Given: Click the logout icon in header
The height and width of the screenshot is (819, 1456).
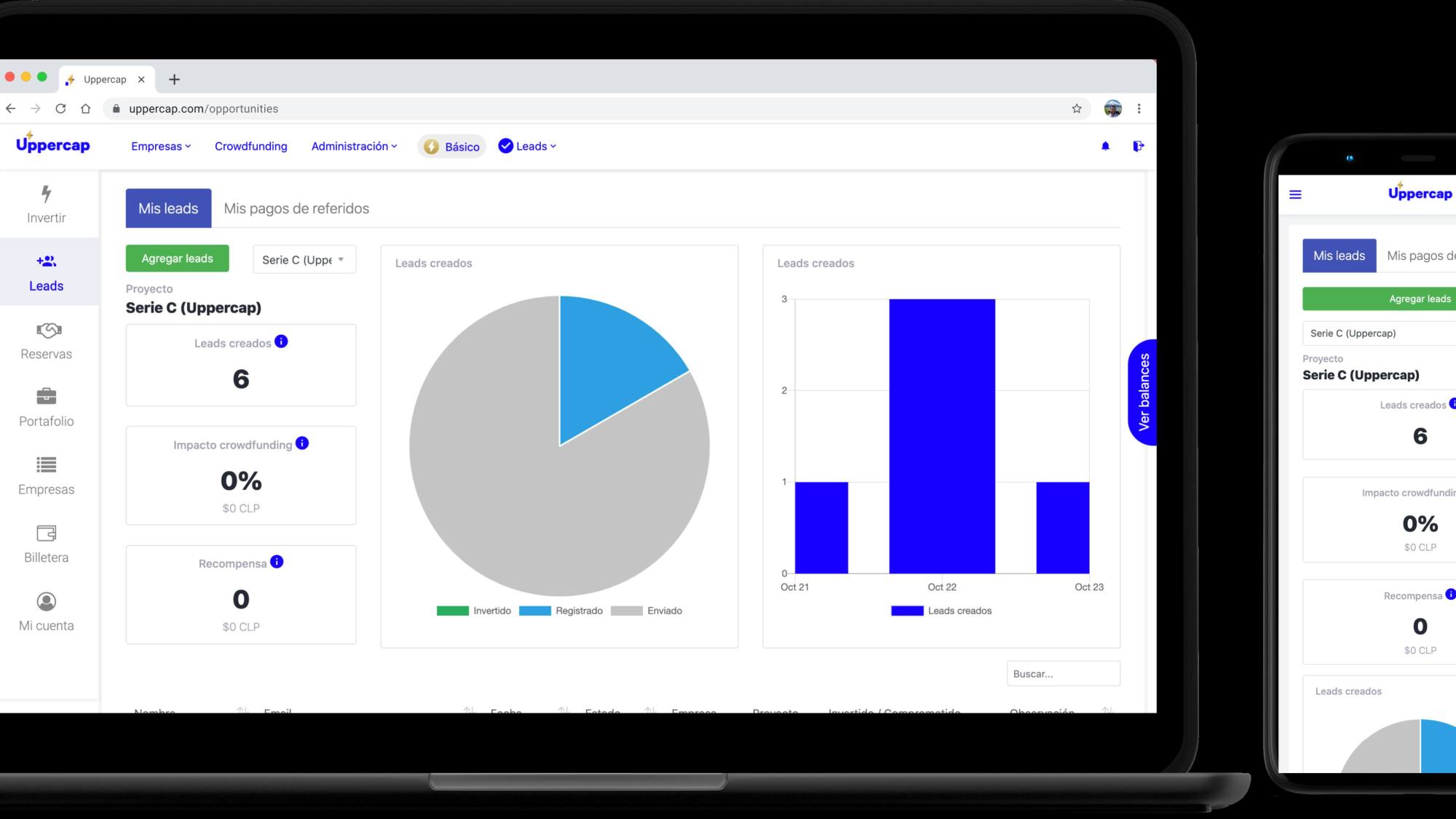Looking at the screenshot, I should [1138, 146].
